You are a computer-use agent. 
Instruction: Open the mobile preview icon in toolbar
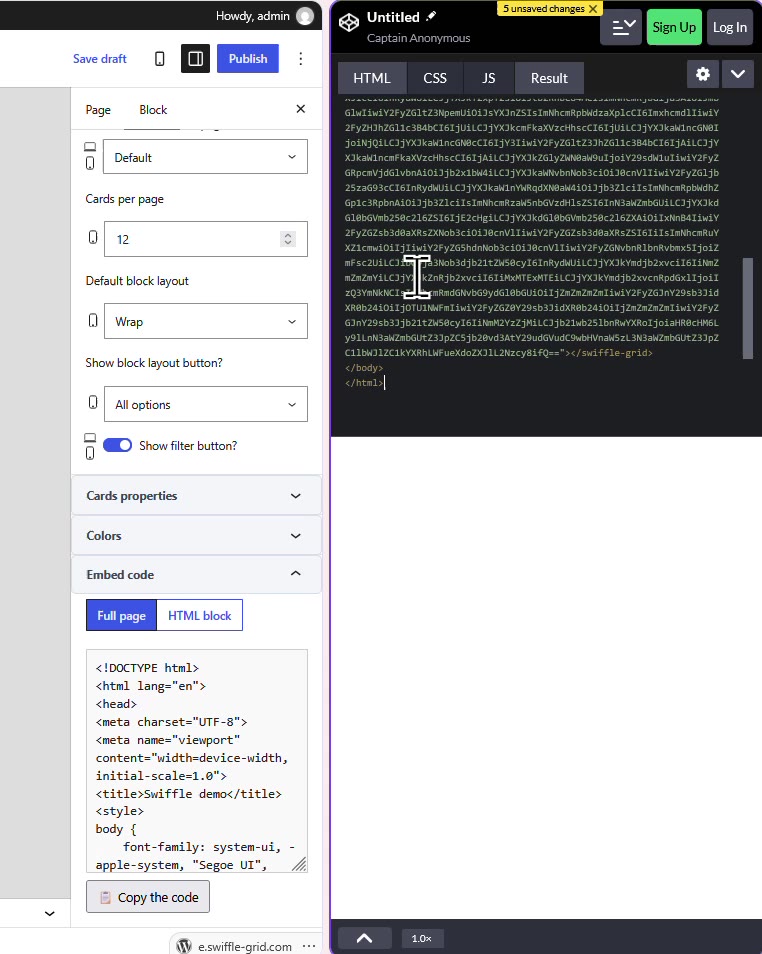point(159,58)
